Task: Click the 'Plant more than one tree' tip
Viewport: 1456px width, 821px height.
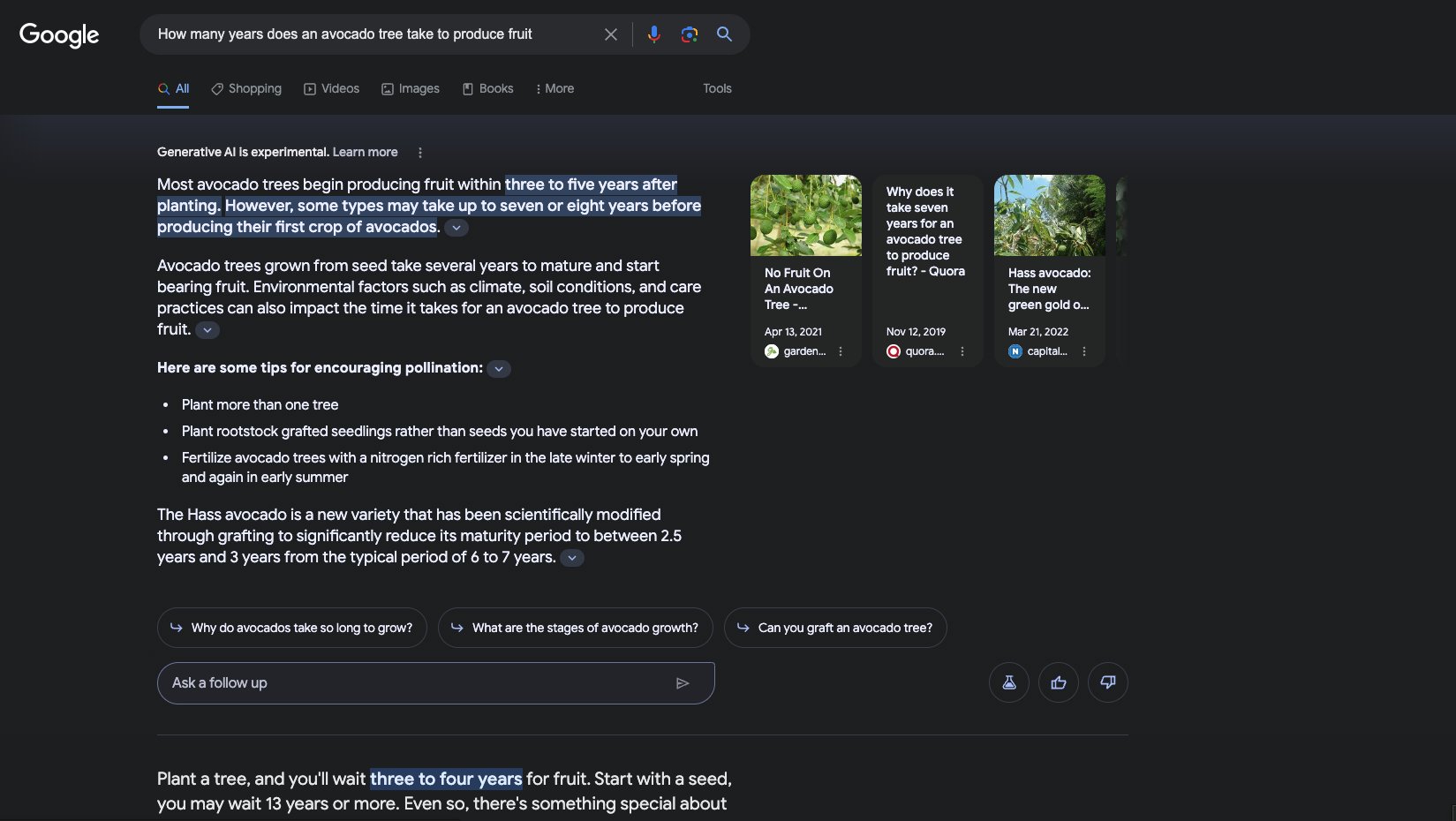Action: (260, 405)
